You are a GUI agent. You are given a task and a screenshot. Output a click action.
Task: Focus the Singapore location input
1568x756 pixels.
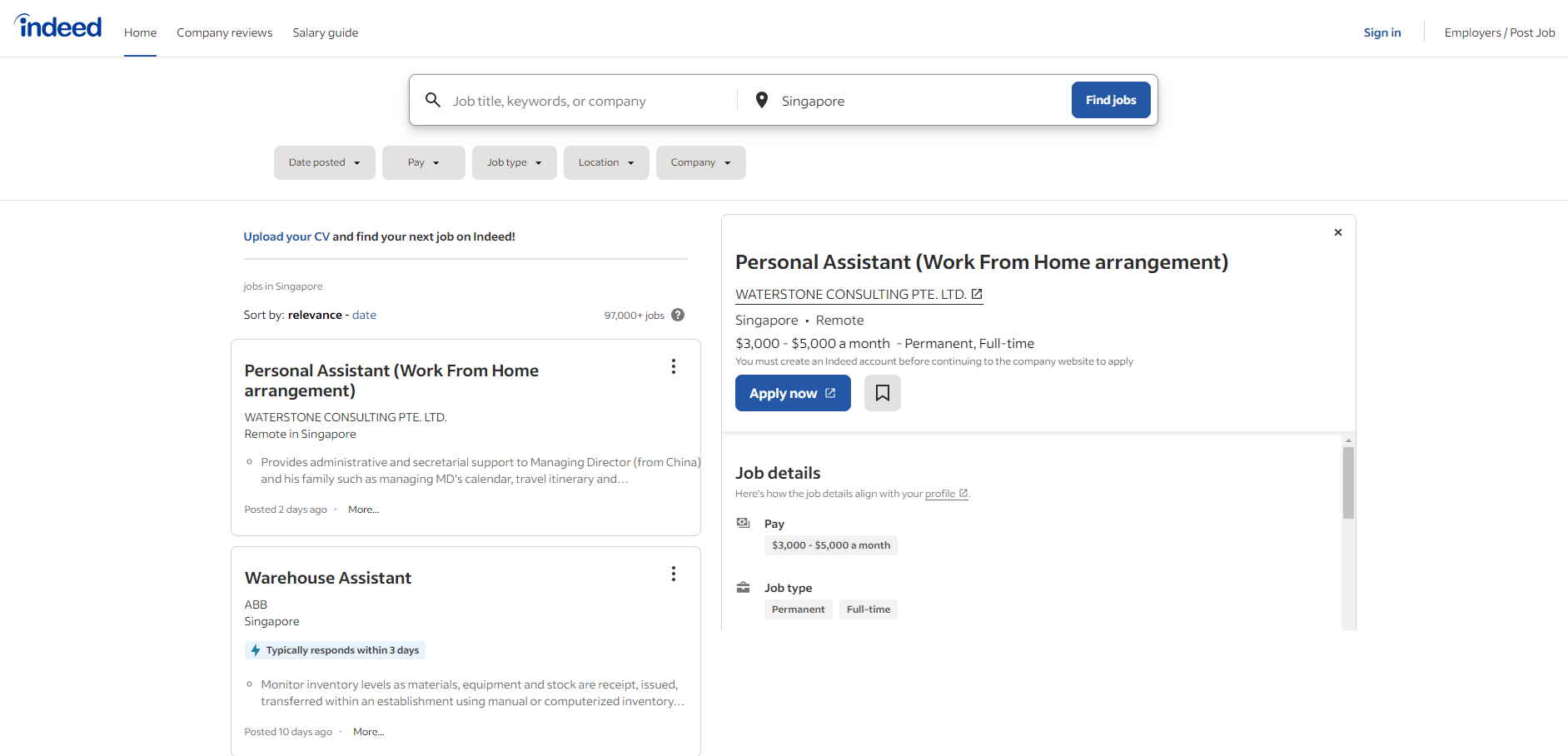pyautogui.click(x=920, y=101)
